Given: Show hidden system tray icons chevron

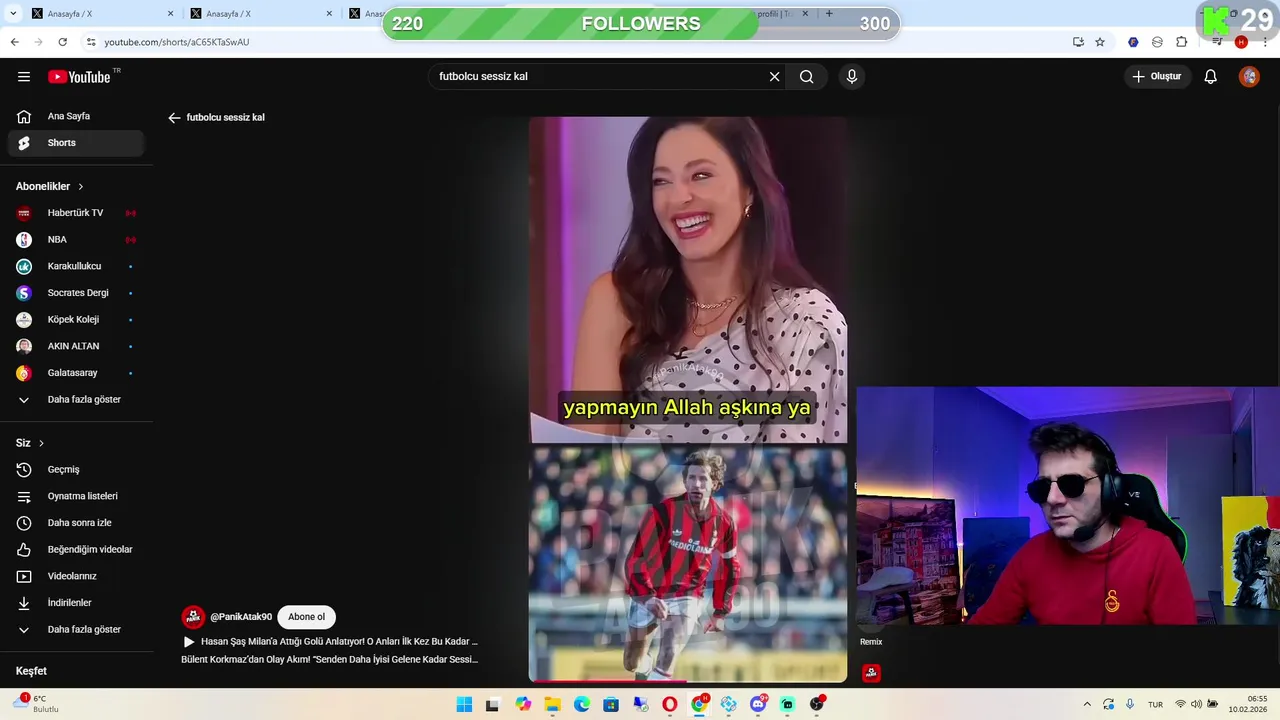Looking at the screenshot, I should click(1087, 705).
